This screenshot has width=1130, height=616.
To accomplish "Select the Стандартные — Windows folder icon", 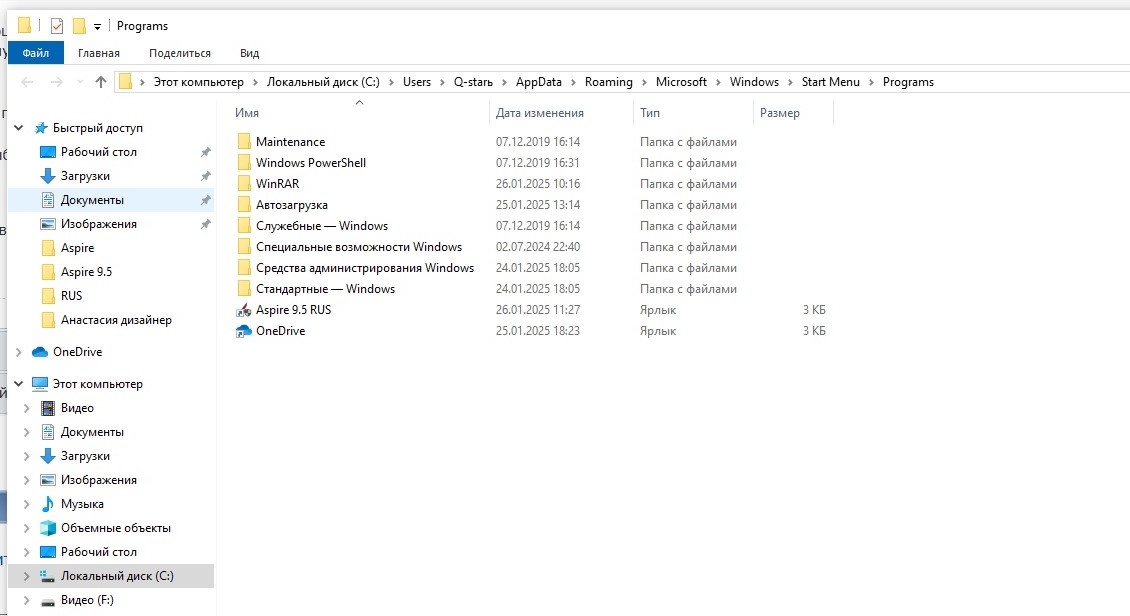I will click(x=244, y=288).
